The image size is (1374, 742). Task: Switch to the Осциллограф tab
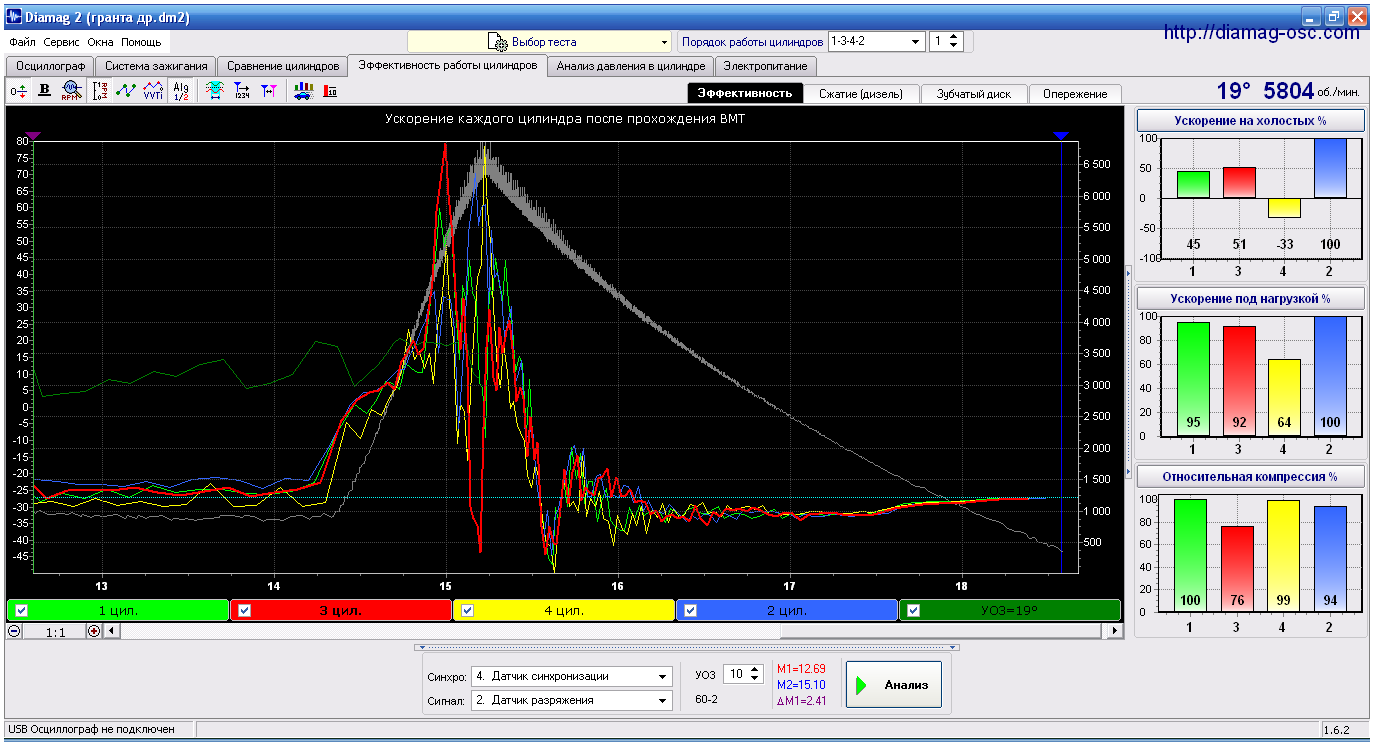click(x=49, y=66)
